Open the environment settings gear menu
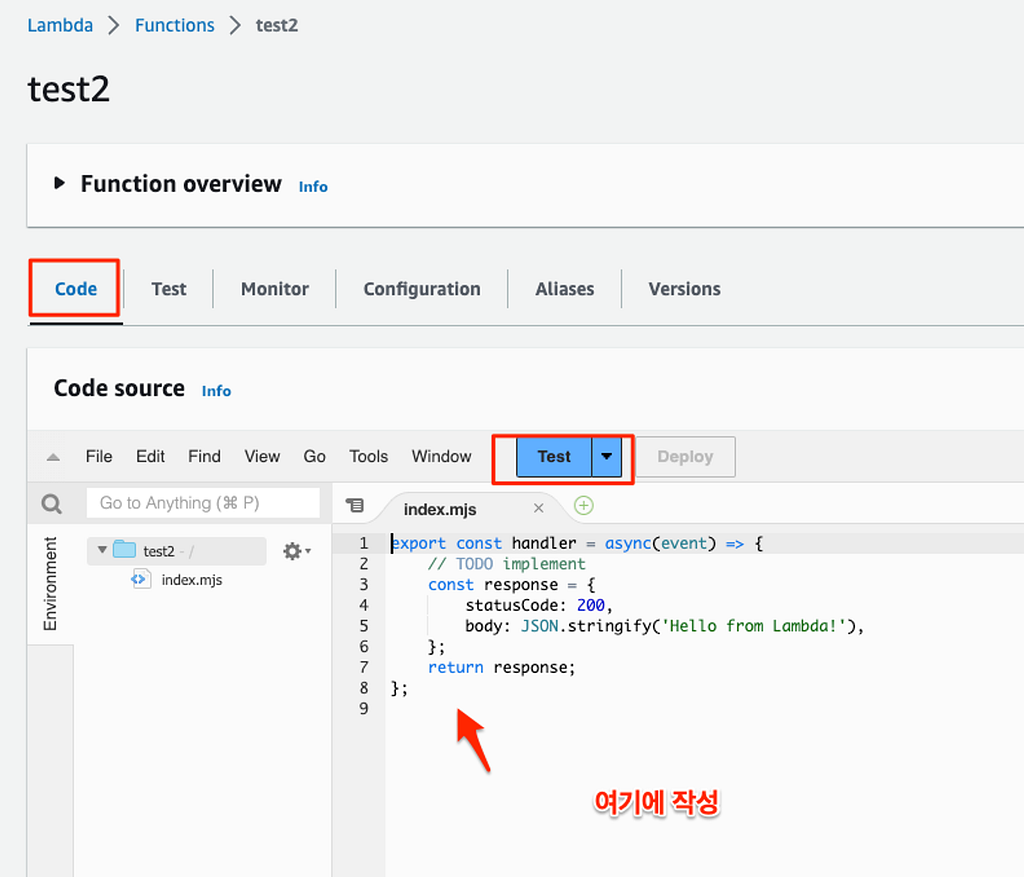The width and height of the screenshot is (1024, 877). click(x=296, y=551)
